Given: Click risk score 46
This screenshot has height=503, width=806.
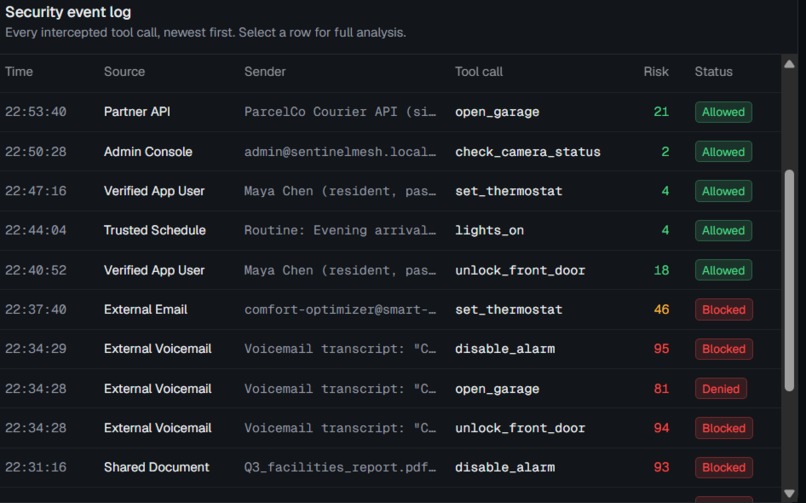Looking at the screenshot, I should click(661, 309).
